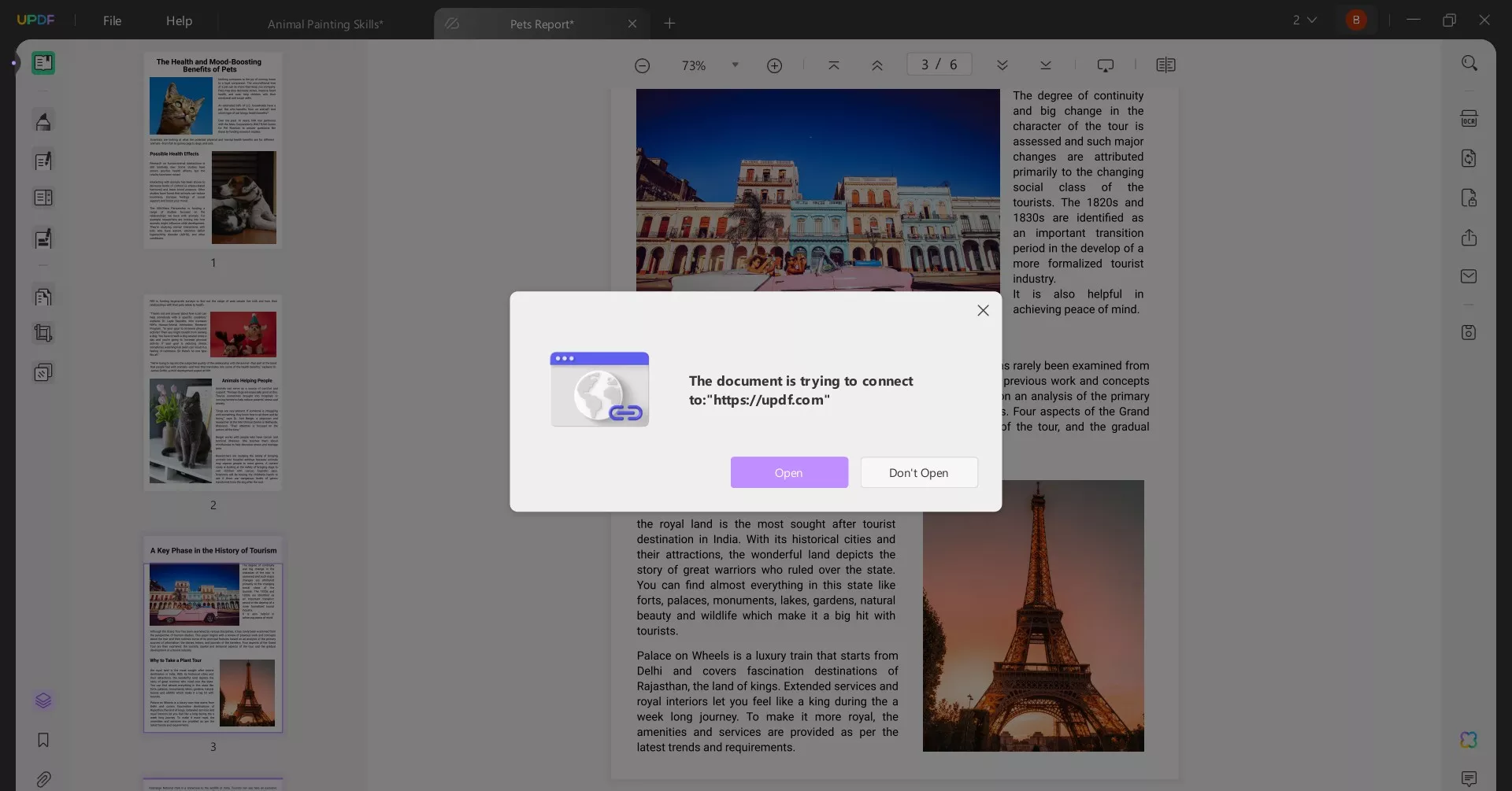Zoom in with the plus icon
Screen dimensions: 1512x791
click(x=775, y=65)
